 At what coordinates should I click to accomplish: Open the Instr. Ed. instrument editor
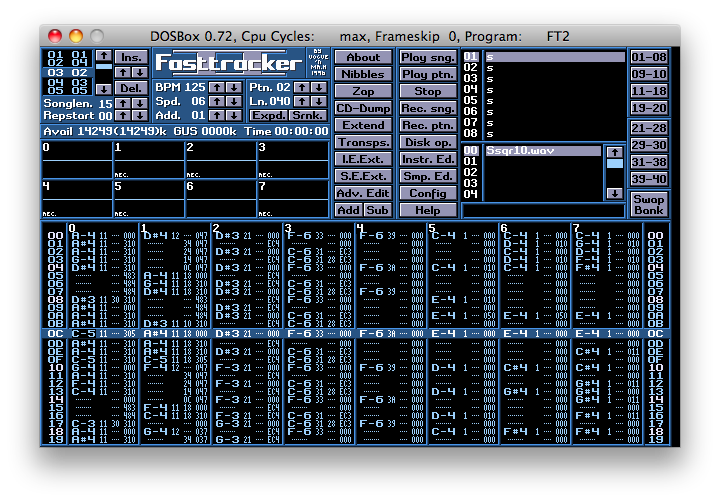[x=428, y=159]
